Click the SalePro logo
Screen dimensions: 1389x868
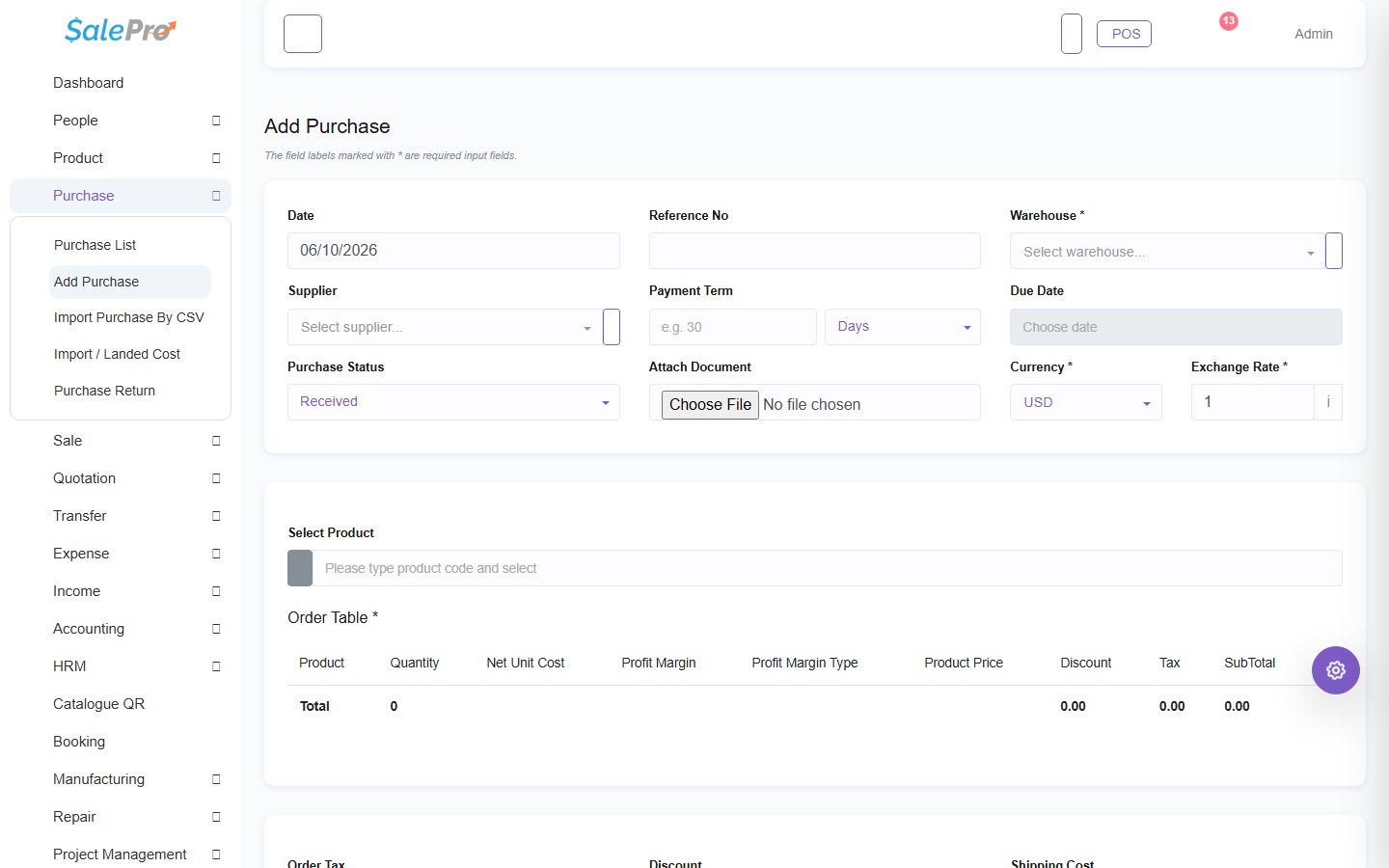point(121,31)
